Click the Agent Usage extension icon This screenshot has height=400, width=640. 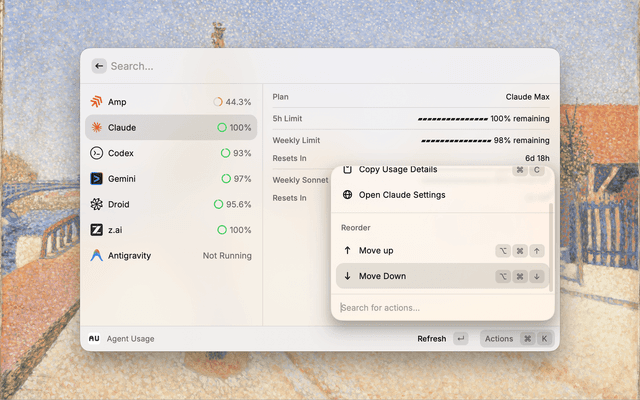tap(94, 339)
